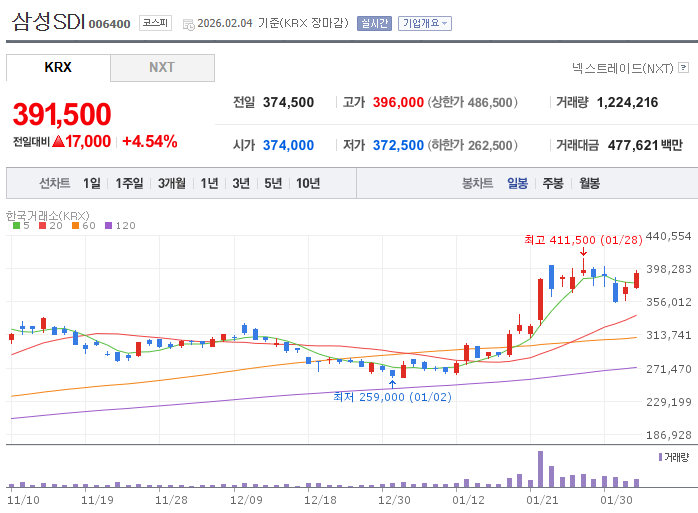Select the 5년 line chart period
This screenshot has width=698, height=513.
(273, 183)
